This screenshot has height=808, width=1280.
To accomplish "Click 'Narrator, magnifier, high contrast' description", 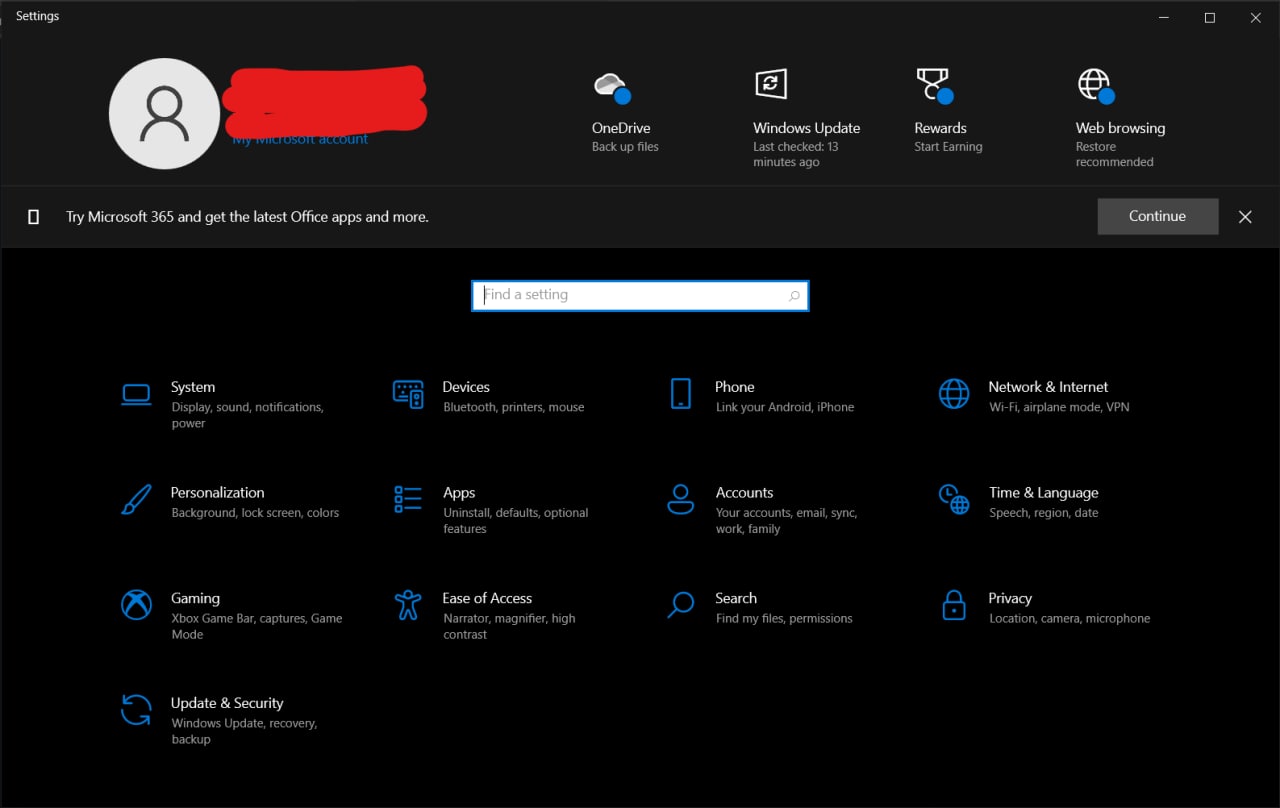I will point(509,626).
